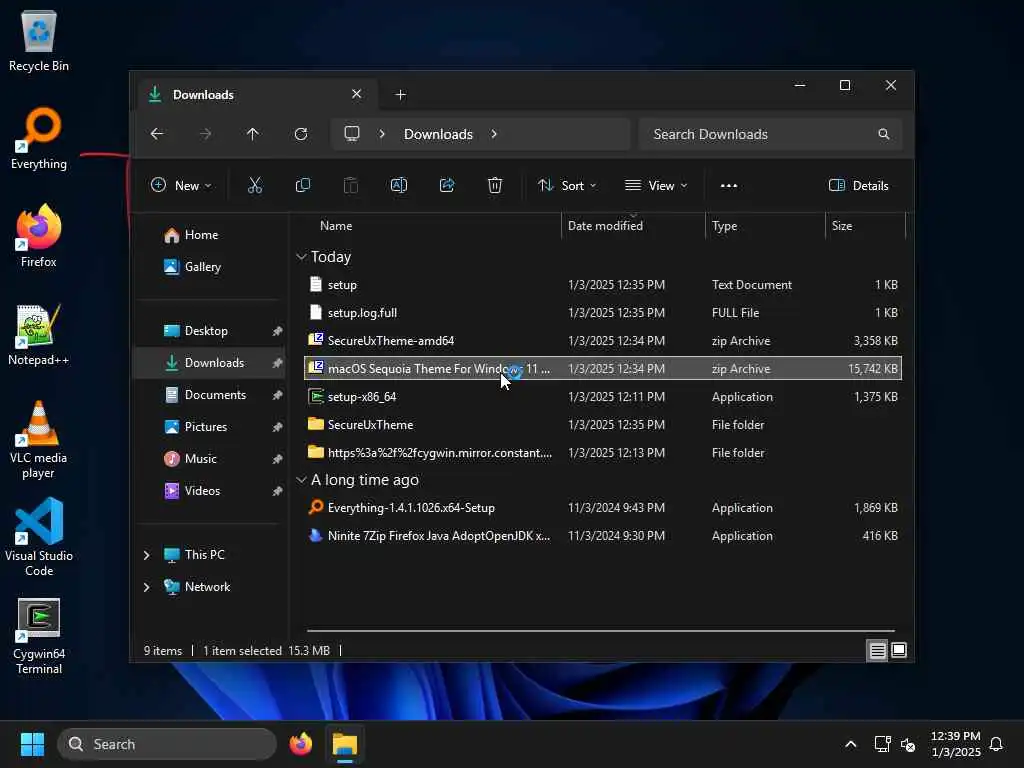Select the Downloads tab
This screenshot has height=768, width=1024.
coord(256,95)
